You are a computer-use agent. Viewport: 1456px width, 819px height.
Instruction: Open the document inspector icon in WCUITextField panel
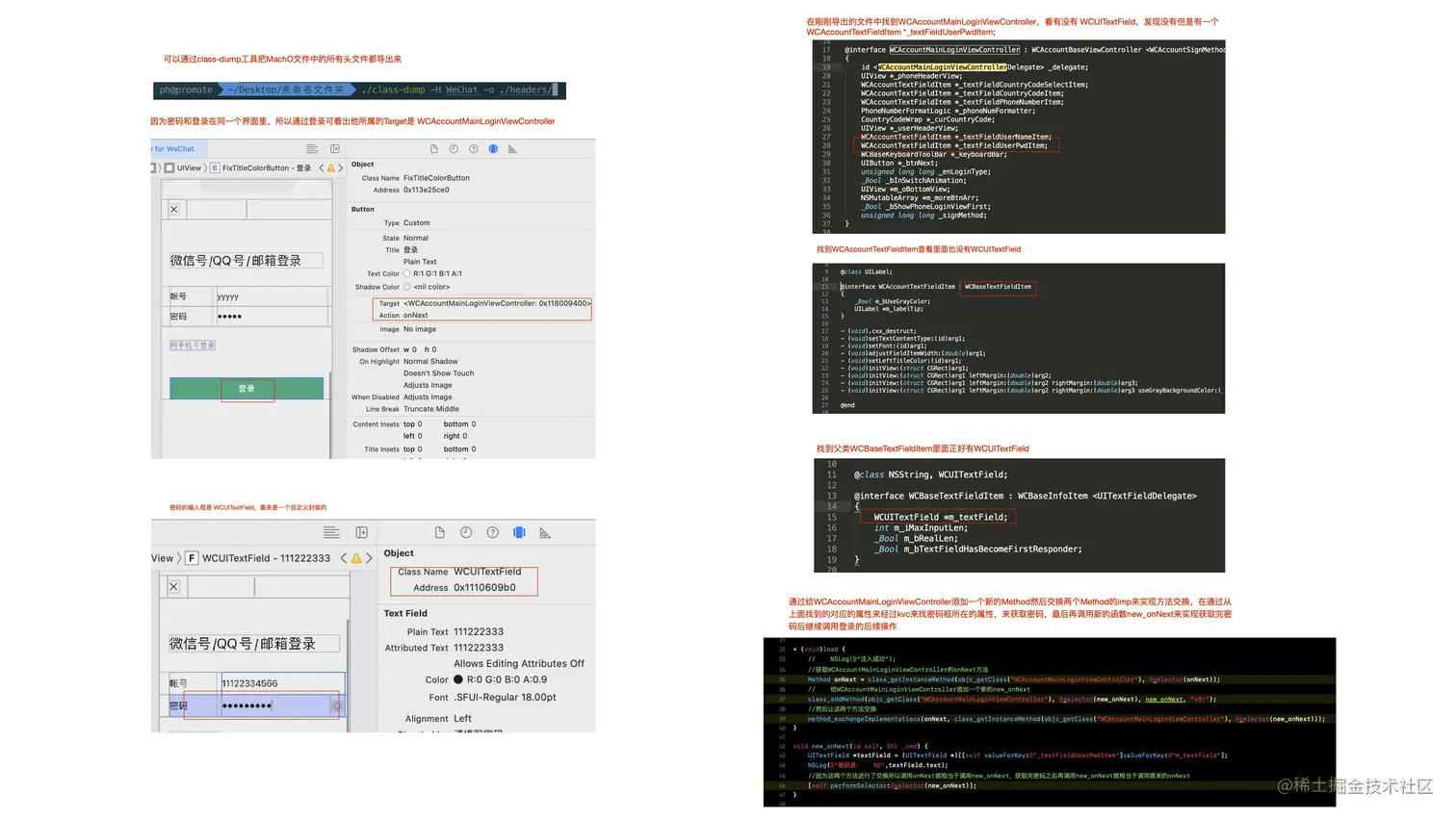coord(440,532)
